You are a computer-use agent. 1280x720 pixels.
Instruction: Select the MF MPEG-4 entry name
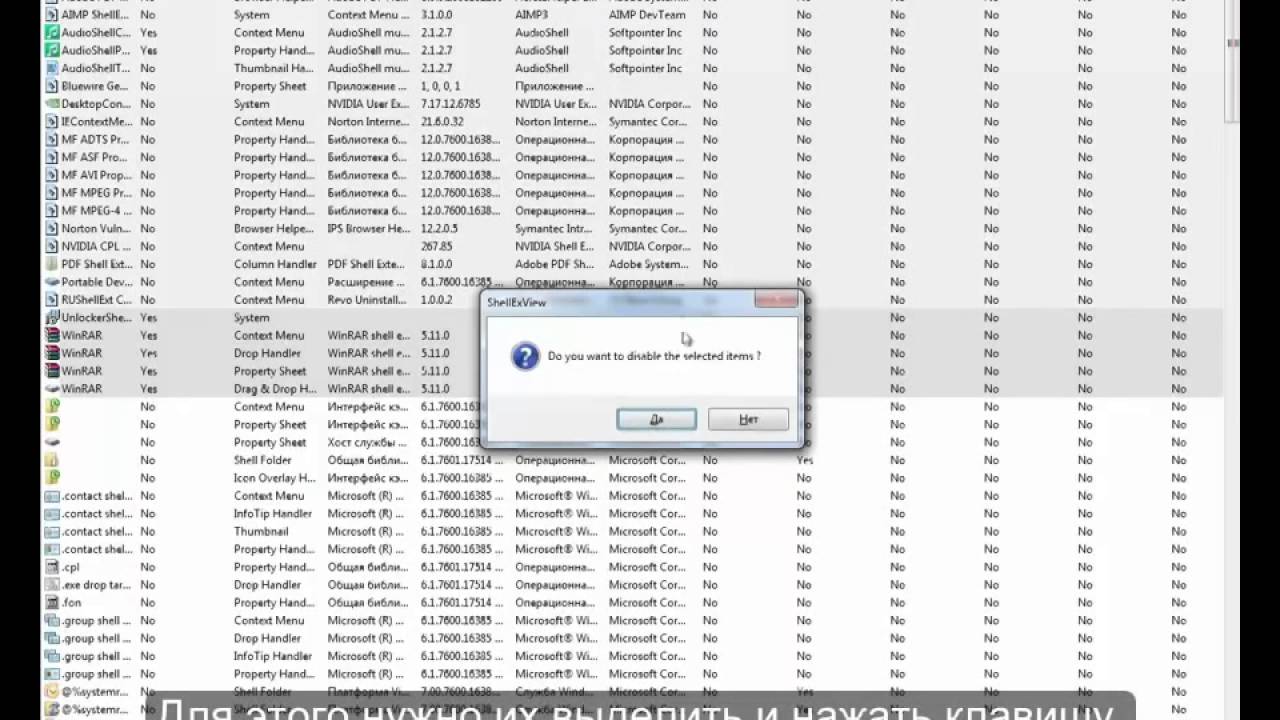[x=96, y=211]
